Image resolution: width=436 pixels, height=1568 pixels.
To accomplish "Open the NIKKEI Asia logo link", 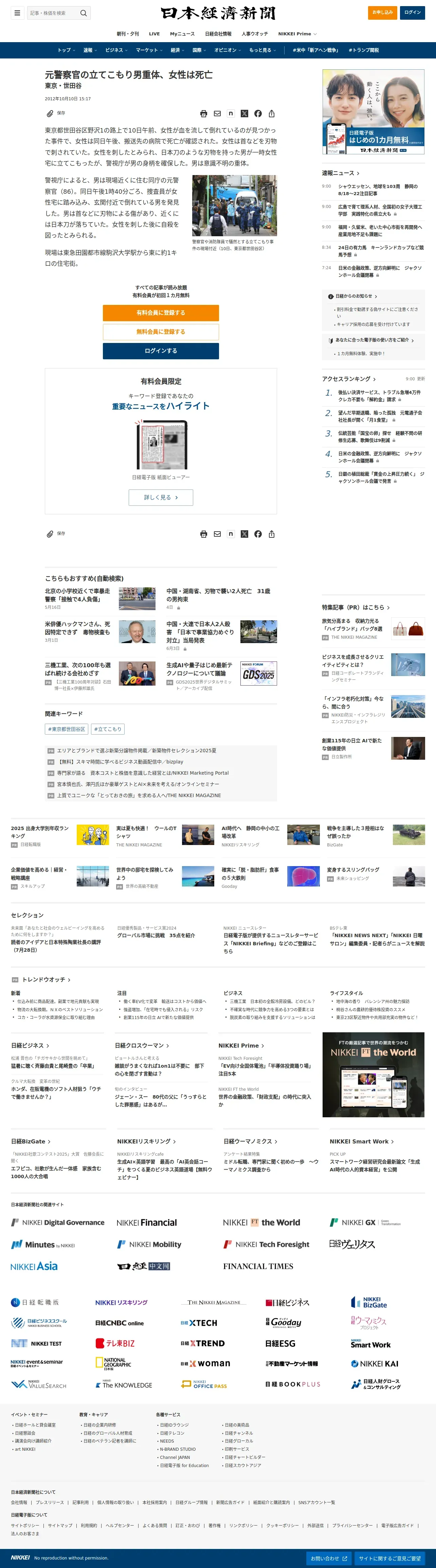I will [34, 1266].
